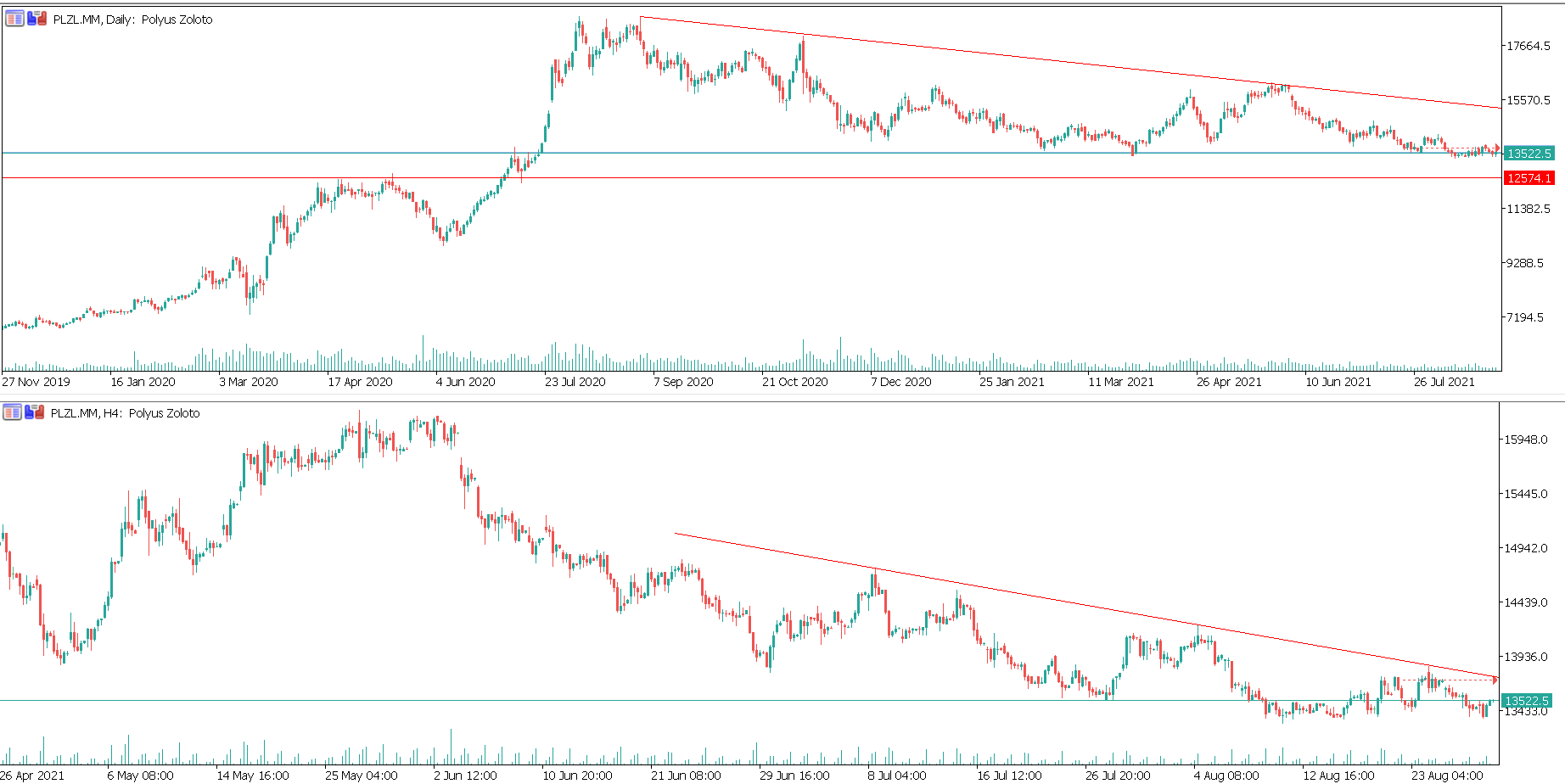Click the '26 Apr 2021' date on H4 chart
Screen dimensions: 1565x784
tap(33, 776)
